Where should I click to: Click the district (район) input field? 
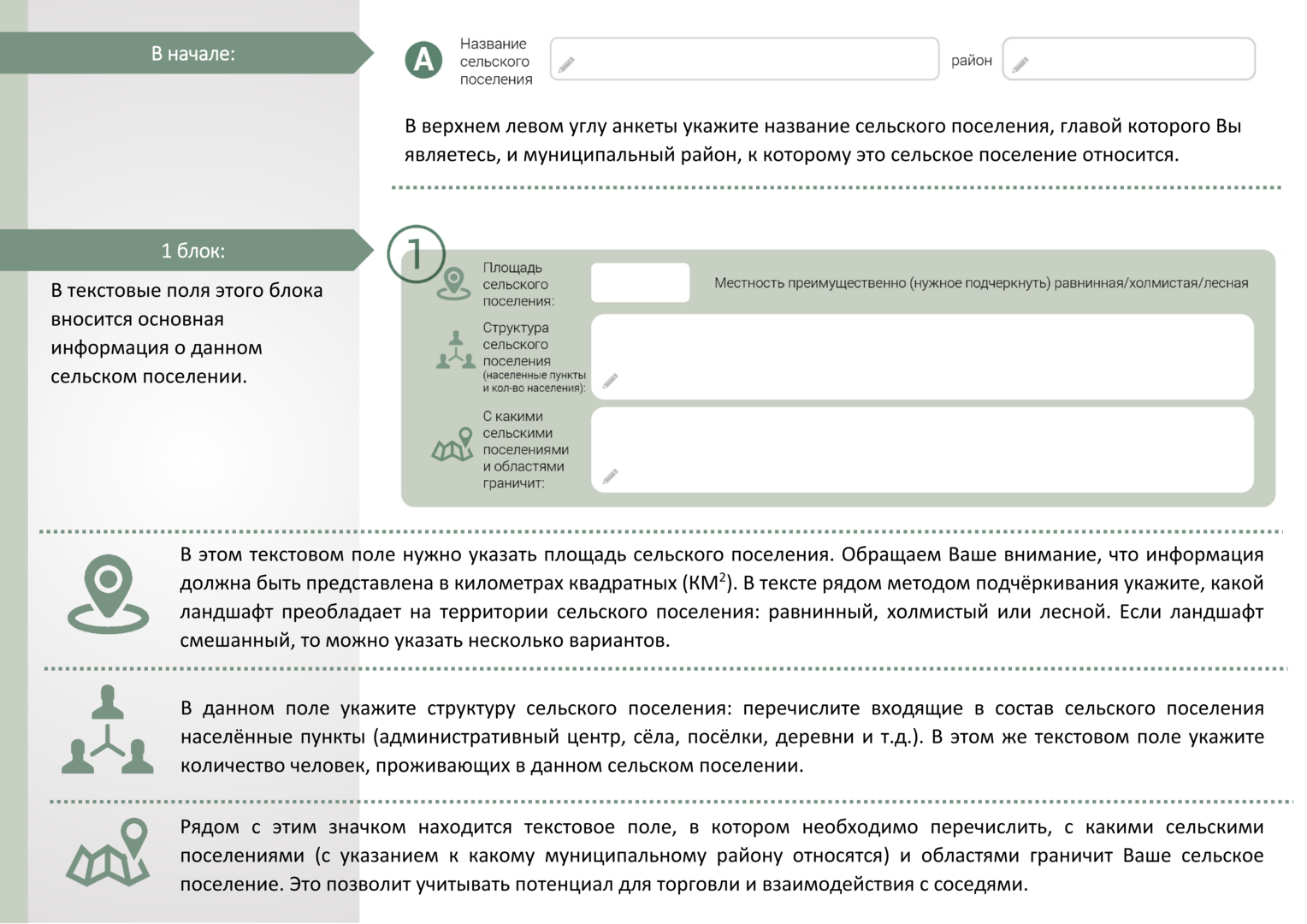click(1128, 59)
